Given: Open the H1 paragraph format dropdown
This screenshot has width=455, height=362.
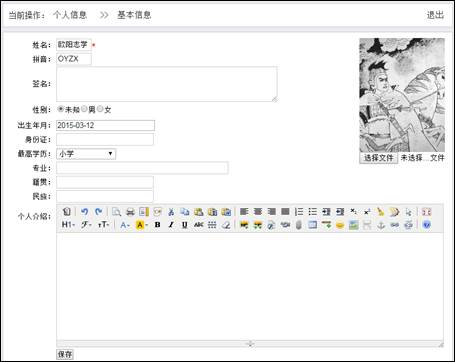Looking at the screenshot, I should pyautogui.click(x=68, y=225).
